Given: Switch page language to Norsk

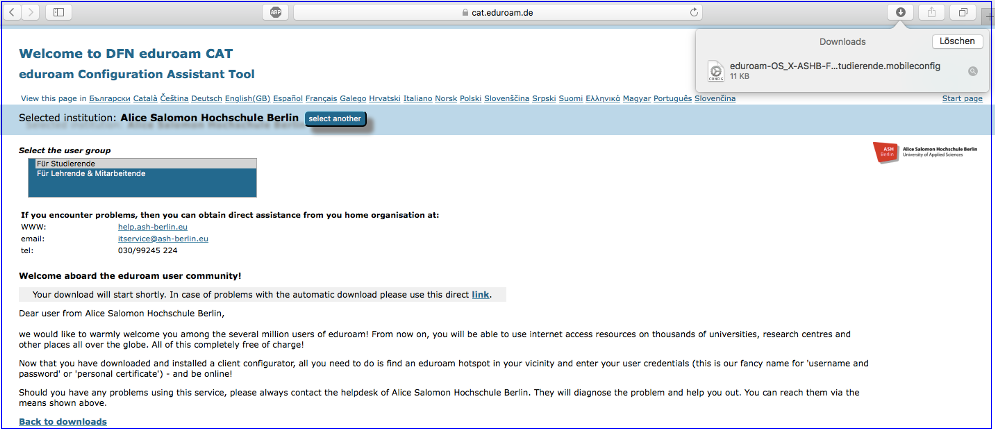Looking at the screenshot, I should click(446, 98).
